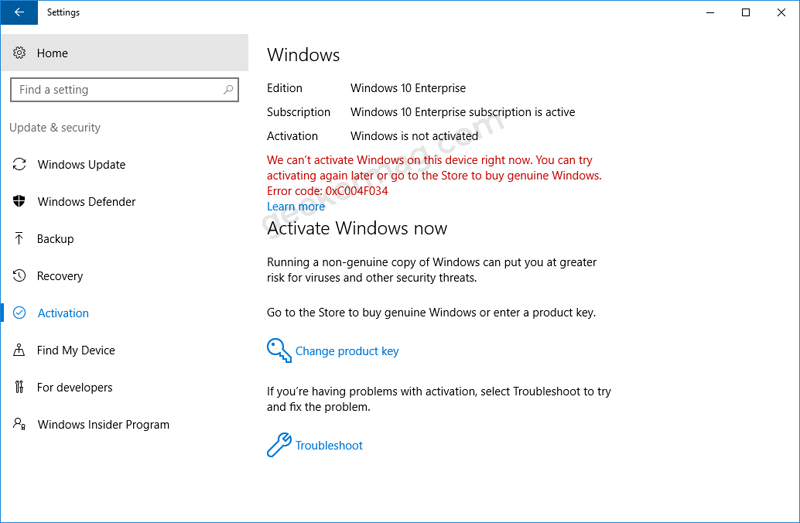800x523 pixels.
Task: Click the Windows Insider Program person icon
Action: pos(19,424)
